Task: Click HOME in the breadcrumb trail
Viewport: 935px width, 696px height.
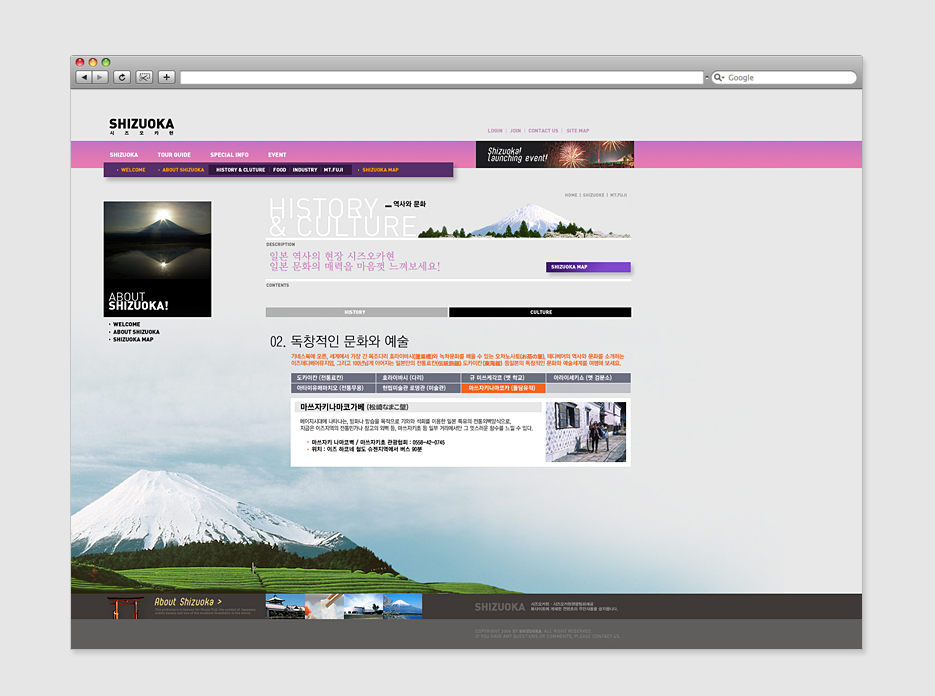Action: [x=571, y=195]
